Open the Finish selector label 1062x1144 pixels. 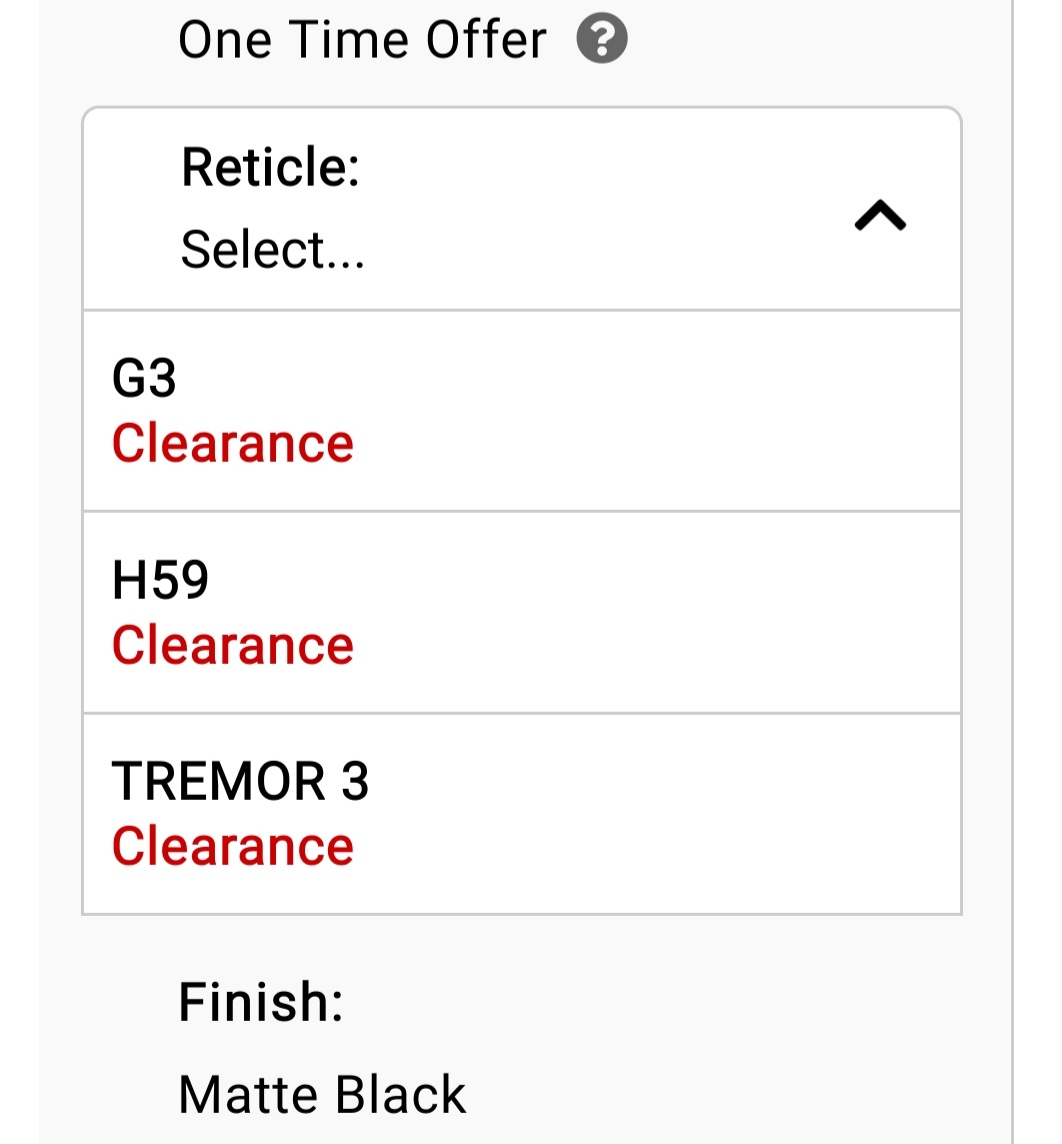(260, 1002)
